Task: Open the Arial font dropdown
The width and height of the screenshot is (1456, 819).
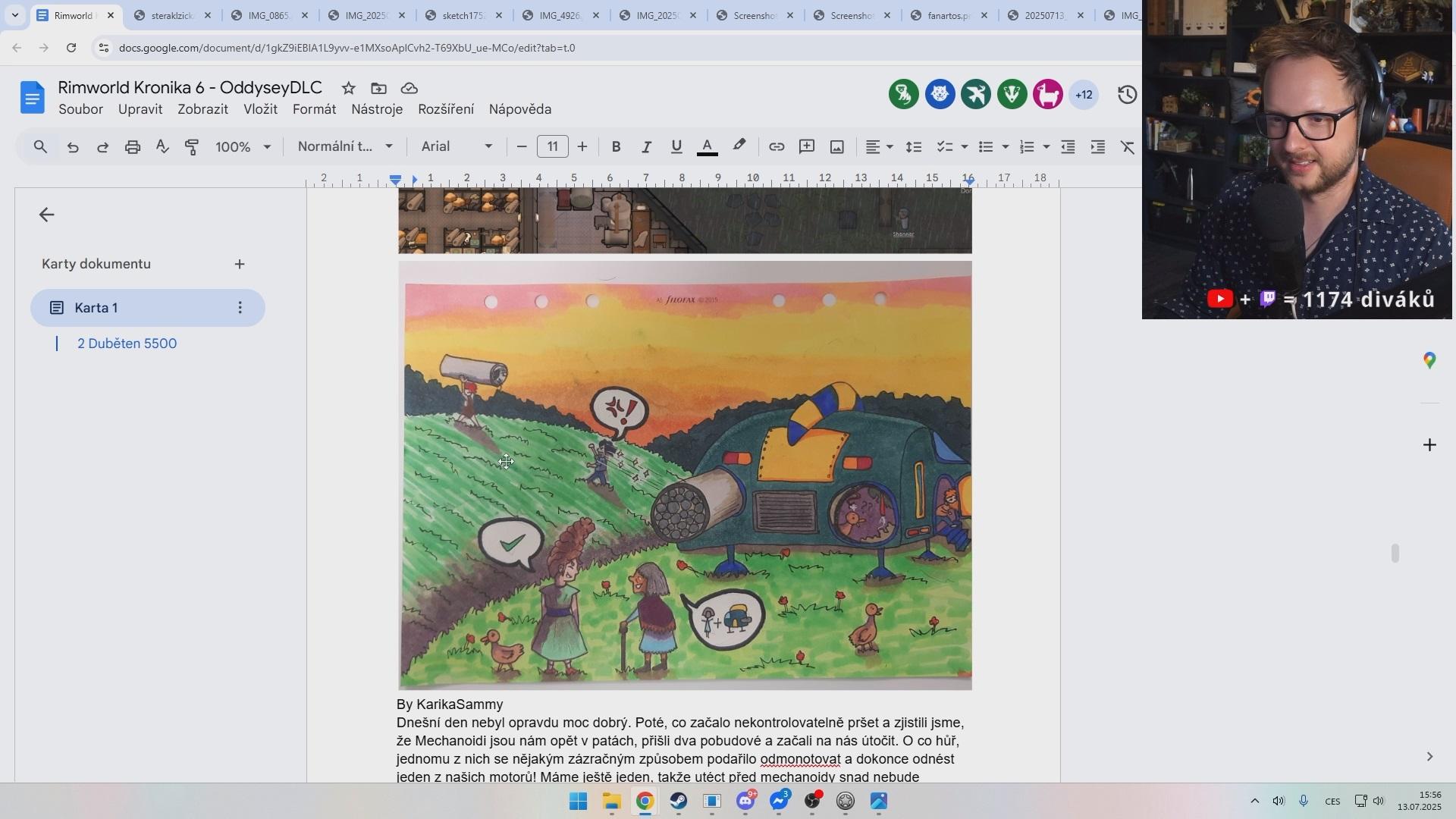Action: (457, 147)
